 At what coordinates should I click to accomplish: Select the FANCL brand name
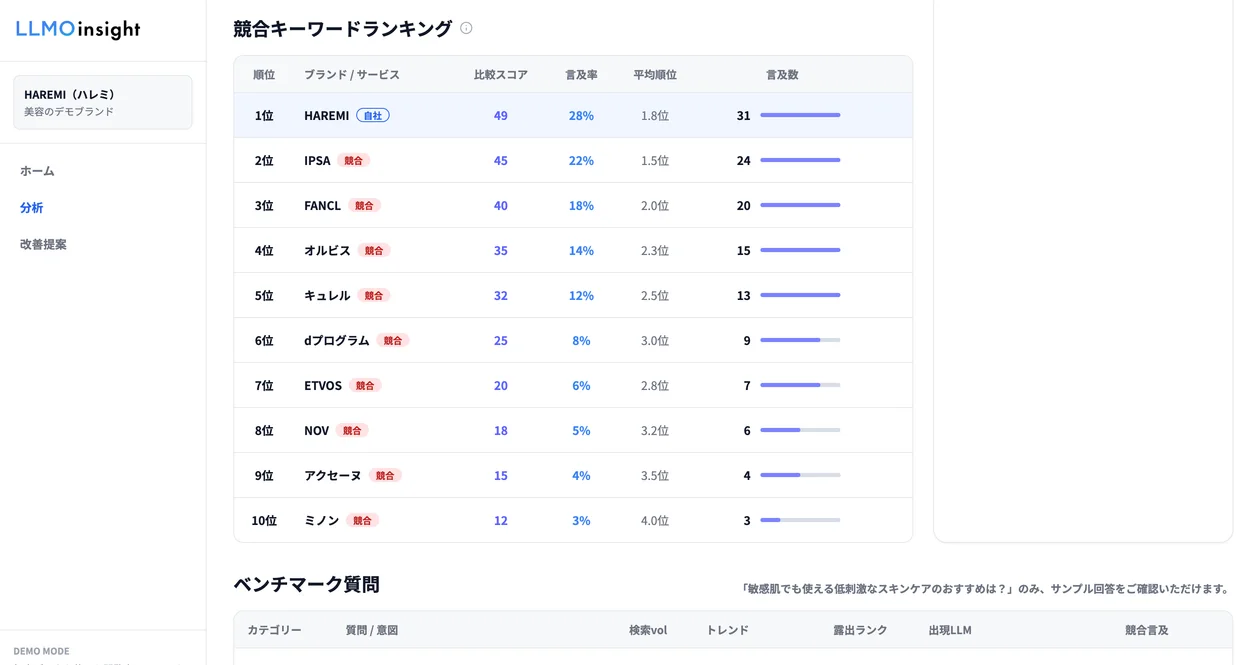click(322, 205)
